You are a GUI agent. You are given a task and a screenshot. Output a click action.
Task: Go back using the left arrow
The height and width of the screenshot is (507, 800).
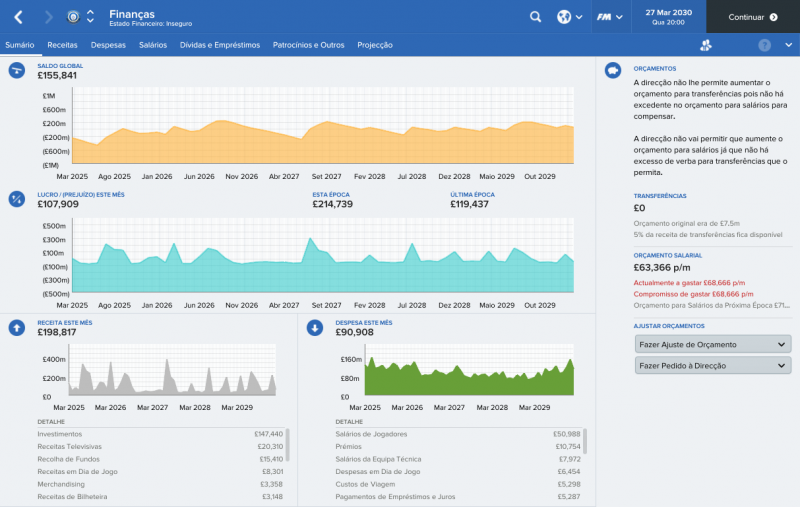click(x=18, y=17)
